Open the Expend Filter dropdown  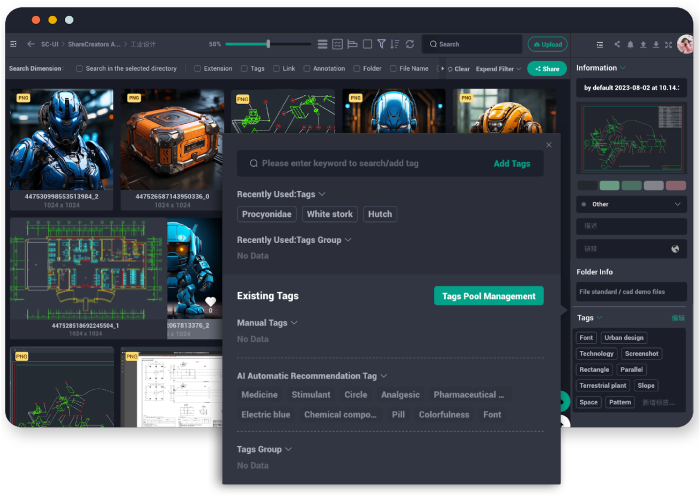point(498,69)
